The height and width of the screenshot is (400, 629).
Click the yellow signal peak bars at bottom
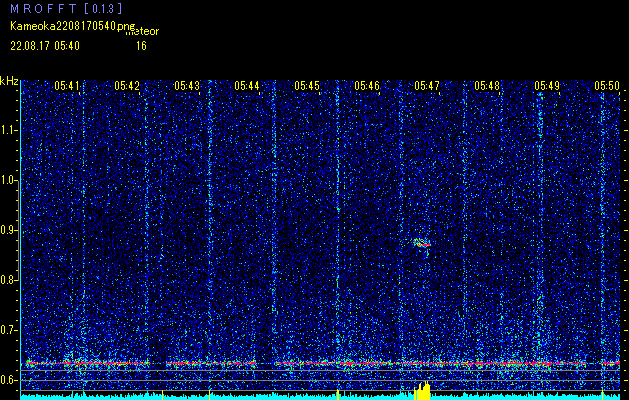coord(422,391)
